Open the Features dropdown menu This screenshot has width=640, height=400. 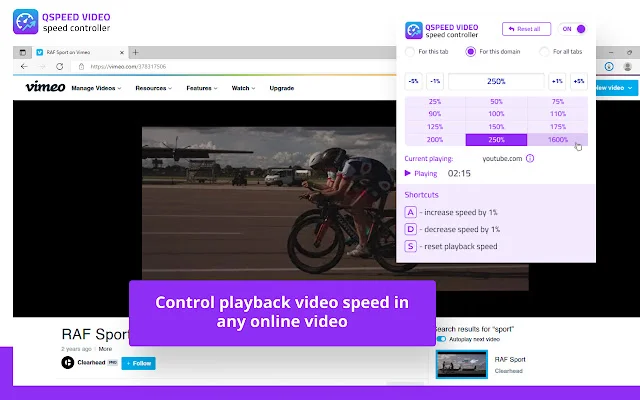pos(202,88)
